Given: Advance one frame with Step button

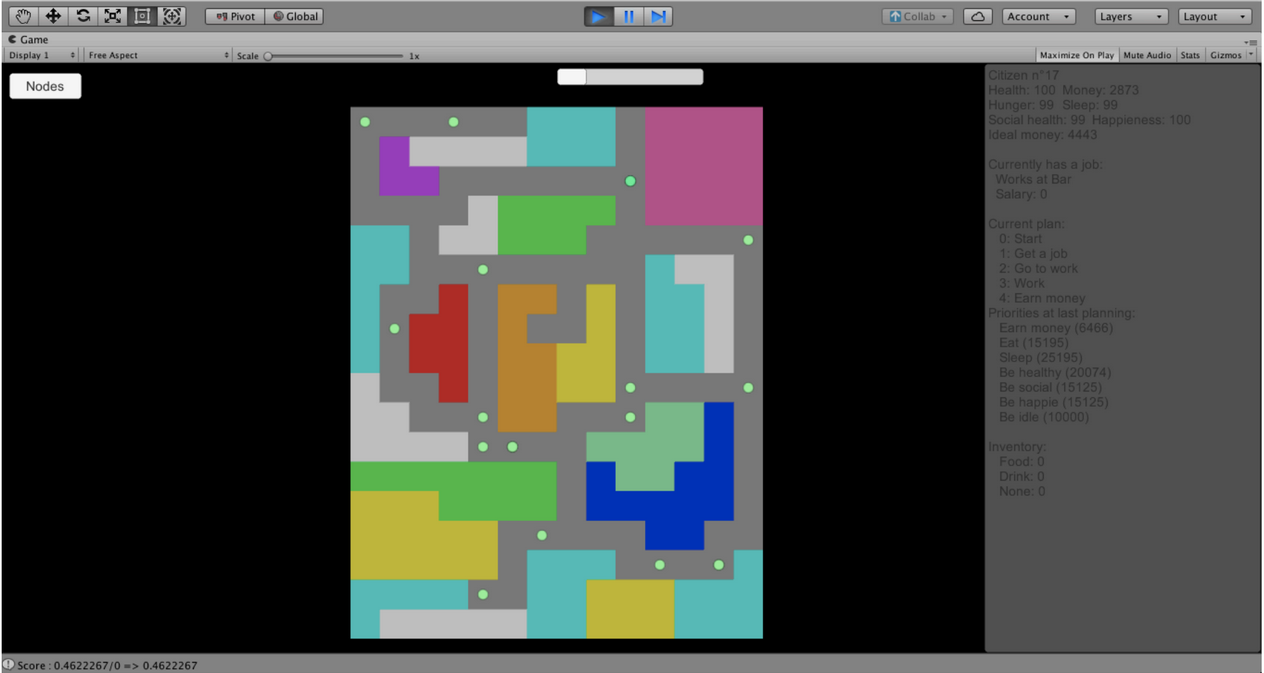Looking at the screenshot, I should tap(658, 16).
